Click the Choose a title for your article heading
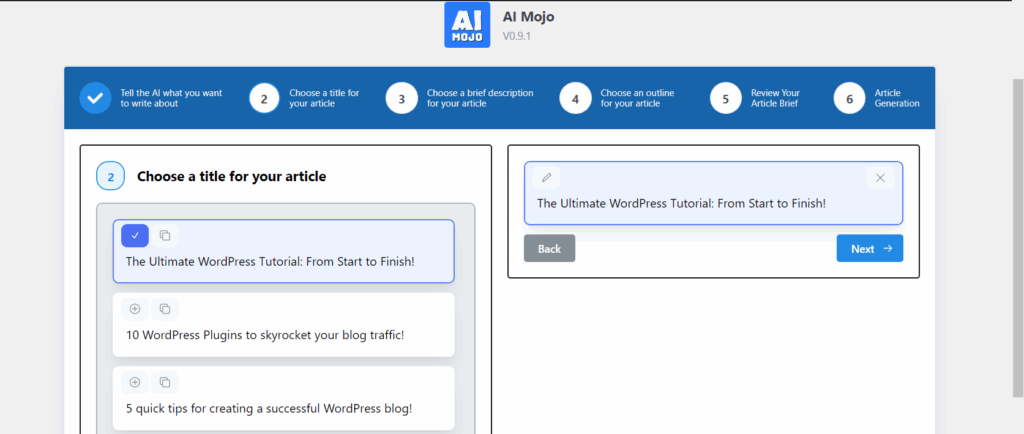Screen dimensions: 1024x434 pyautogui.click(x=231, y=176)
